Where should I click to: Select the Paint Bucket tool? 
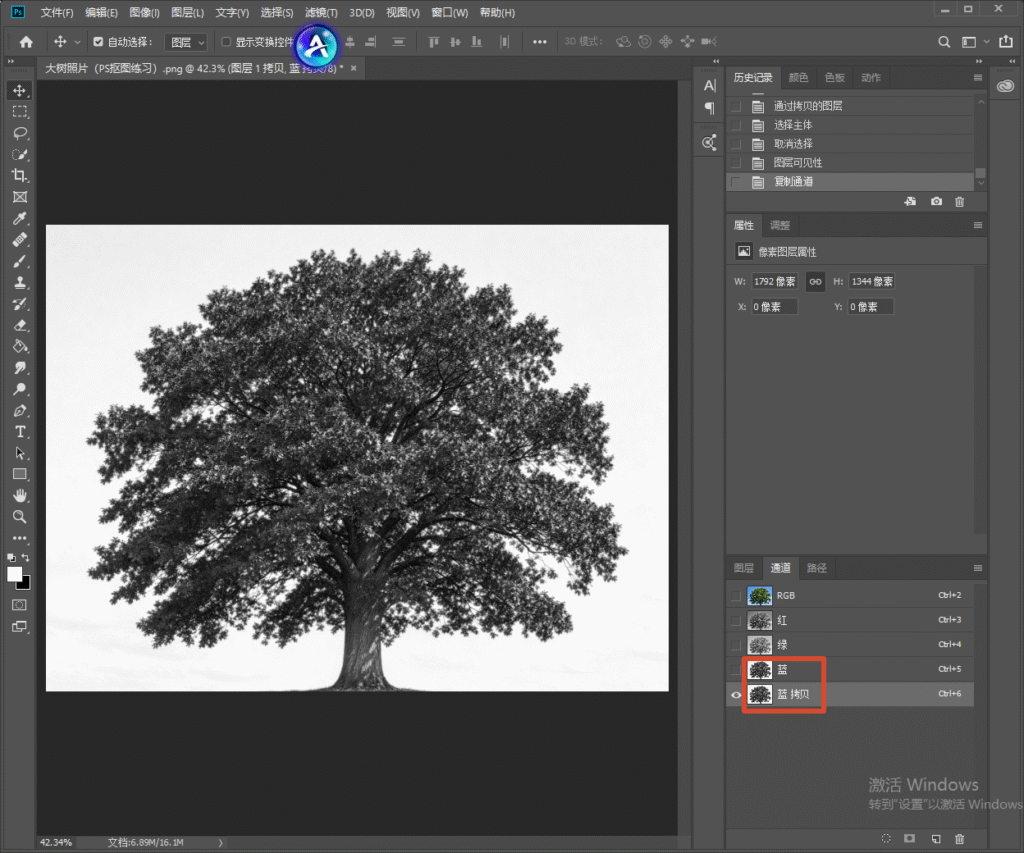coord(20,347)
